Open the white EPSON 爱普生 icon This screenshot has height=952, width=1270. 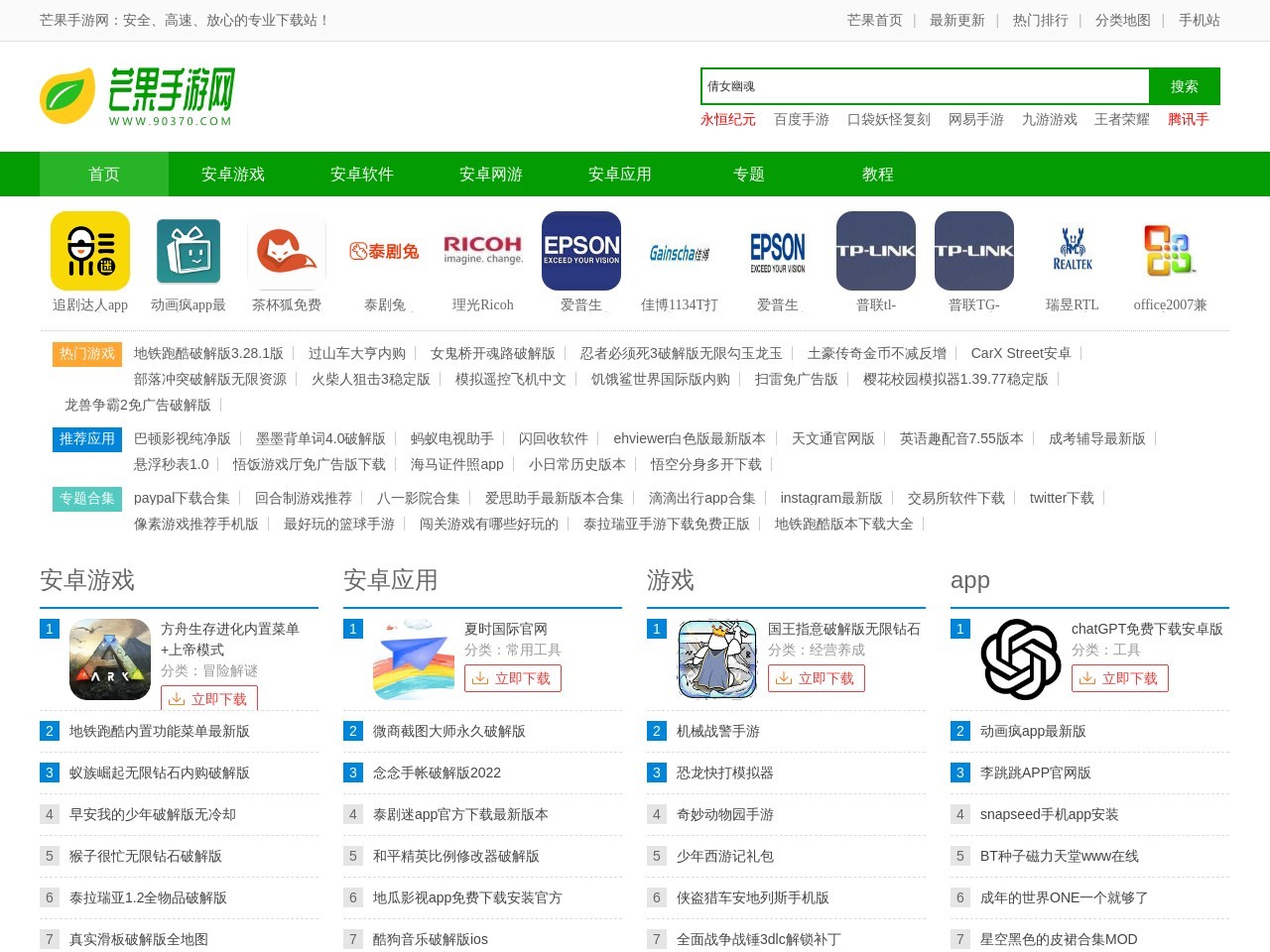point(778,251)
